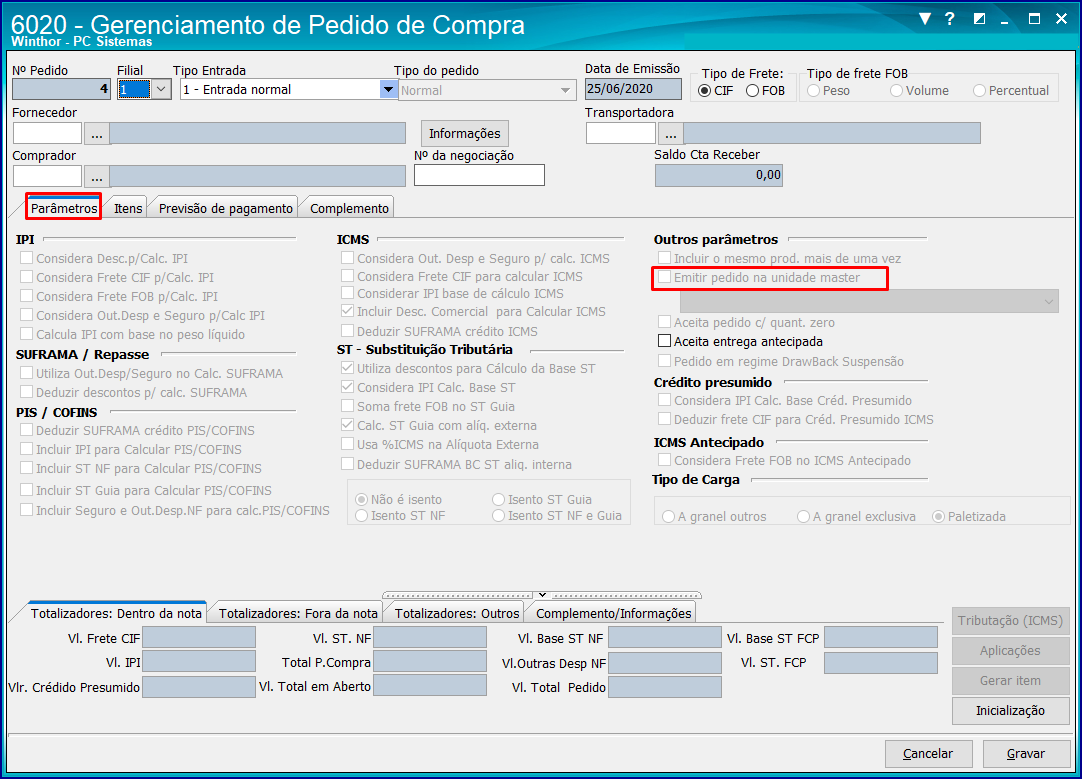The image size is (1082, 779).
Task: Click the Data de Emissão field
Action: (x=633, y=89)
